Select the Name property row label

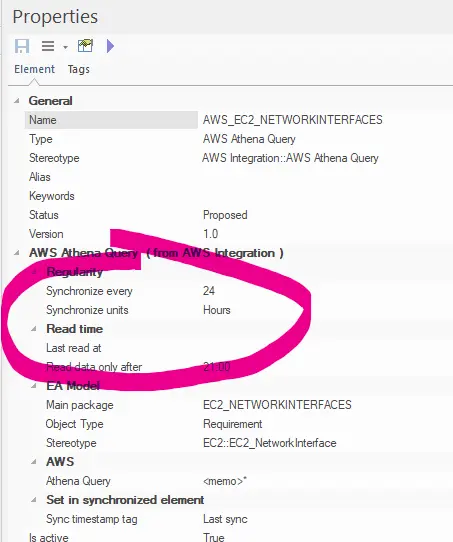point(111,120)
